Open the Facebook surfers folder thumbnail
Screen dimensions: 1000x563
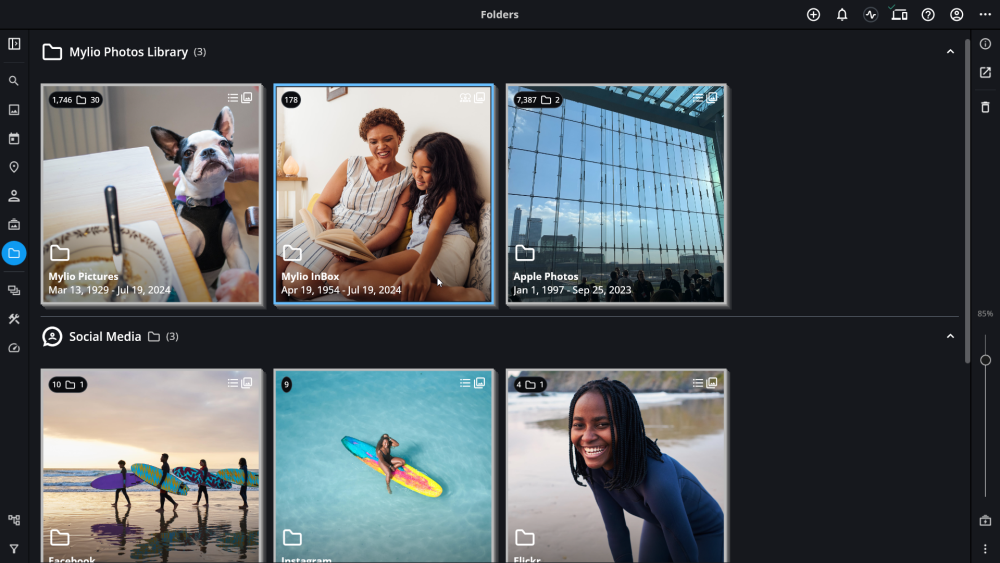coord(152,466)
